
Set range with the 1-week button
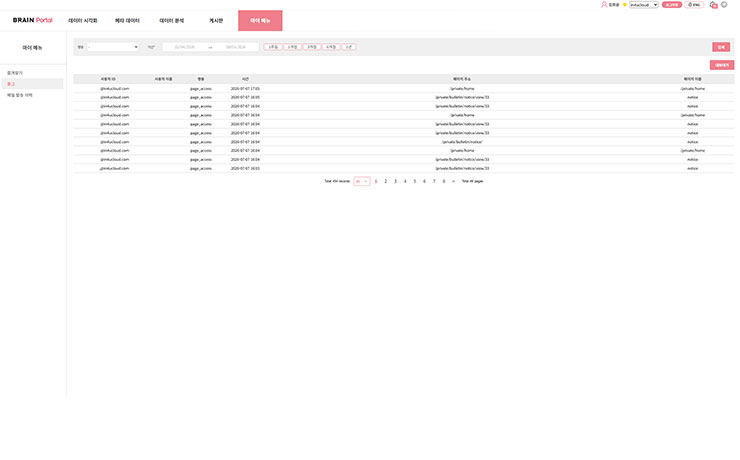coord(273,47)
